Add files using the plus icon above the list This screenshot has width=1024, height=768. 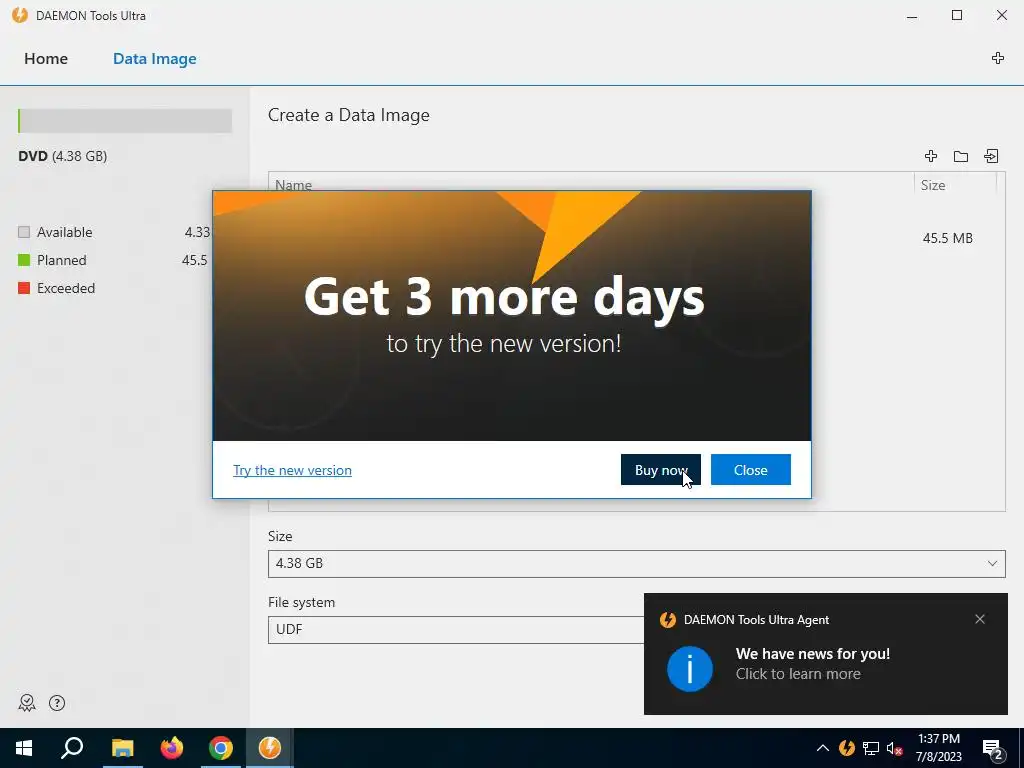tap(931, 156)
